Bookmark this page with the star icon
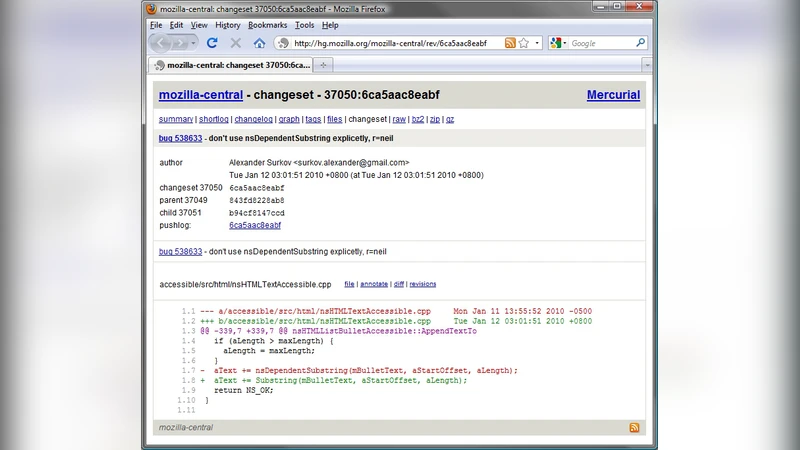The height and width of the screenshot is (450, 800). coord(524,43)
